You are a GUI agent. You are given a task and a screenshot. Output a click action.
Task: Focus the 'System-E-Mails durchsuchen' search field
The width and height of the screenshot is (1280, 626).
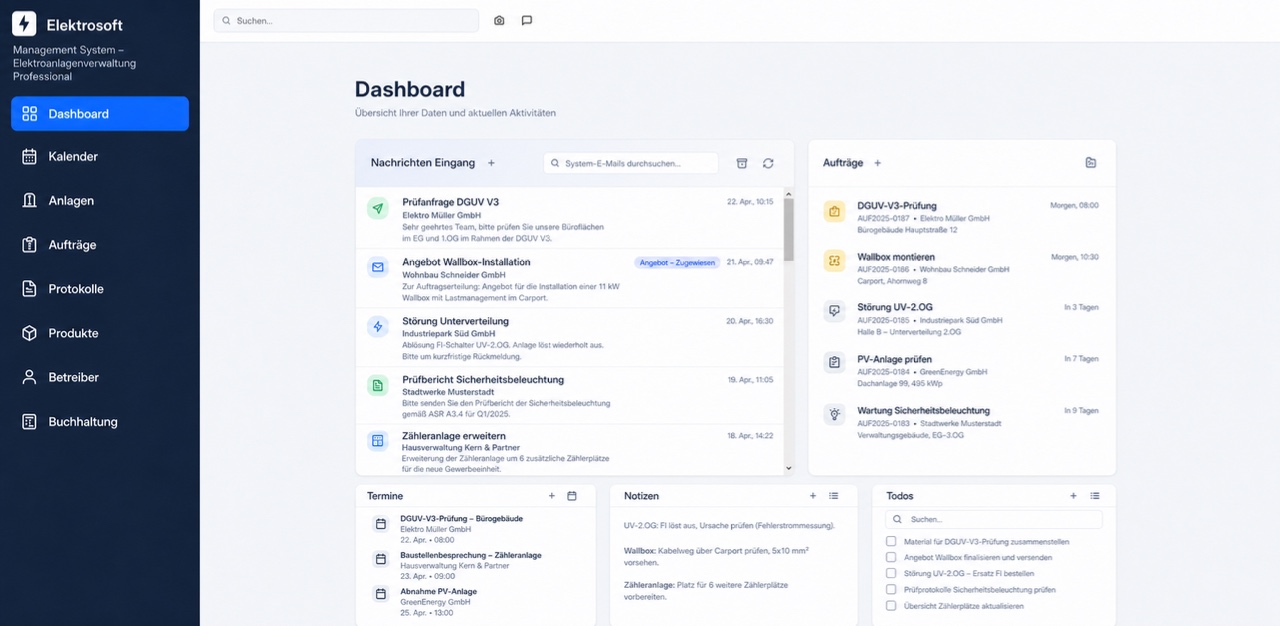pyautogui.click(x=631, y=163)
